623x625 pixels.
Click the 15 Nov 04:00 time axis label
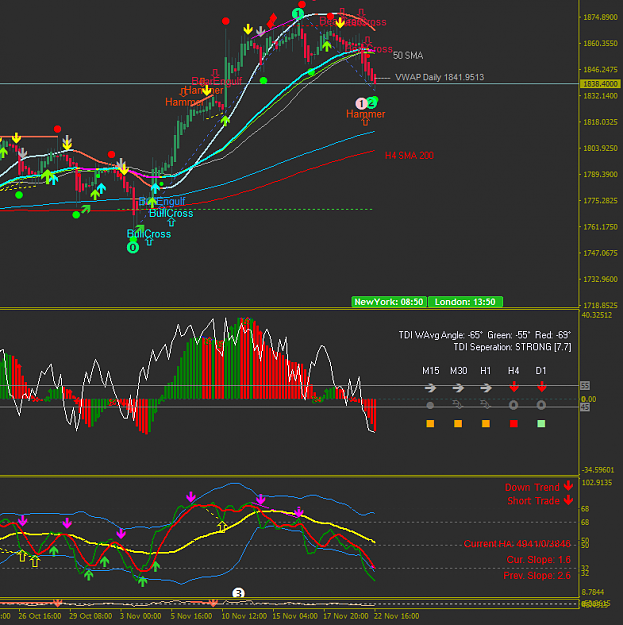click(295, 616)
